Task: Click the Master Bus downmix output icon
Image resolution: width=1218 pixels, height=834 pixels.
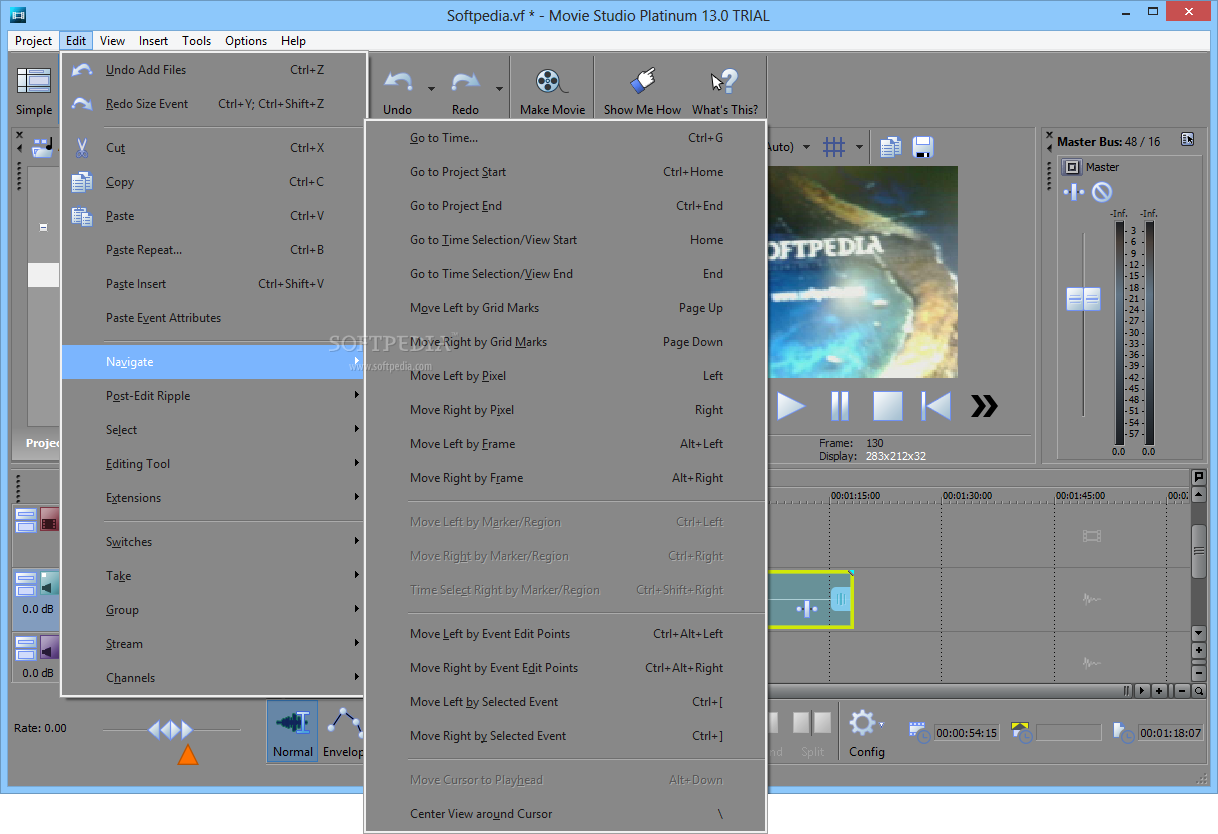Action: coord(1073,192)
